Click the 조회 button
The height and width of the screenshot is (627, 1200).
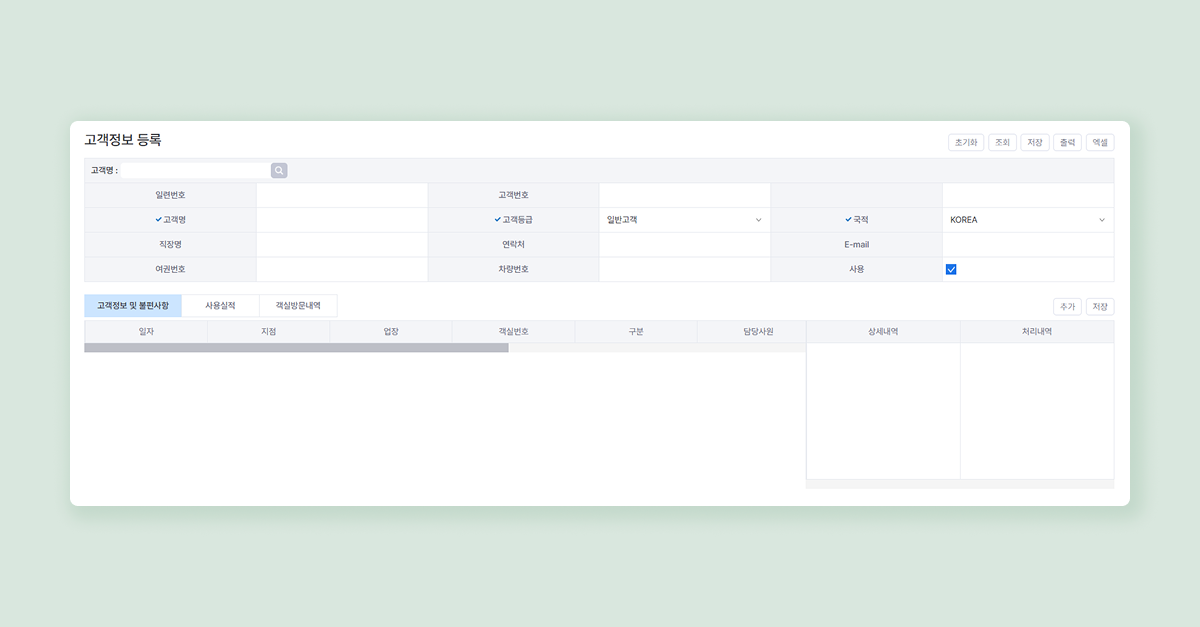tap(1002, 143)
